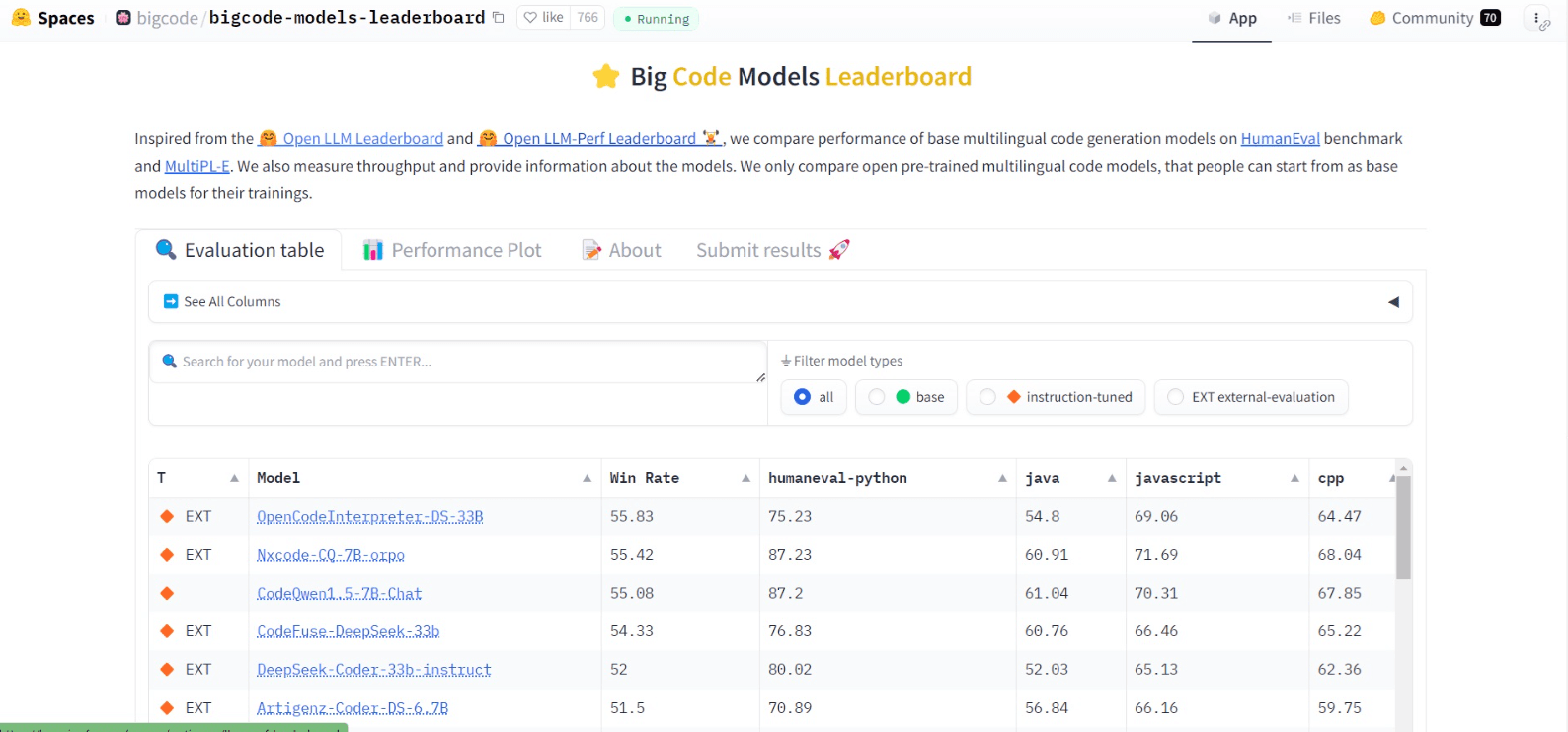Open the Submit results tab

click(x=772, y=250)
